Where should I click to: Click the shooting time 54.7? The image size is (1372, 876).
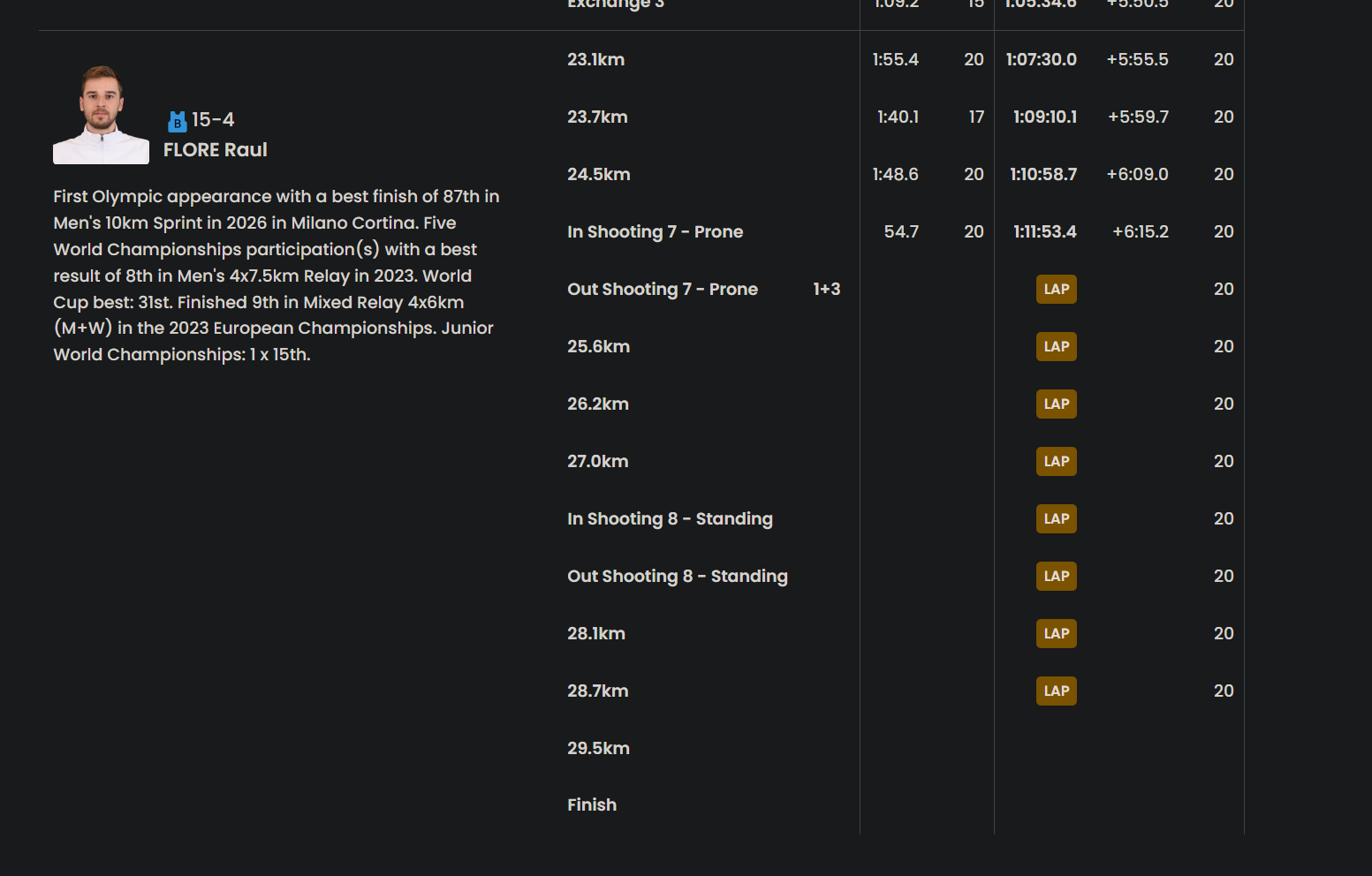(902, 232)
